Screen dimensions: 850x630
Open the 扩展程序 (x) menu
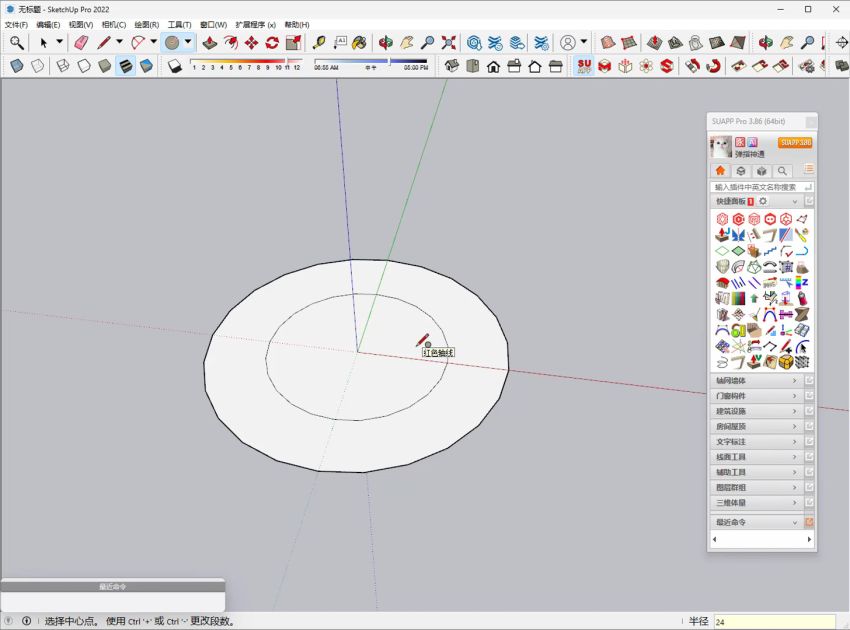coord(255,24)
